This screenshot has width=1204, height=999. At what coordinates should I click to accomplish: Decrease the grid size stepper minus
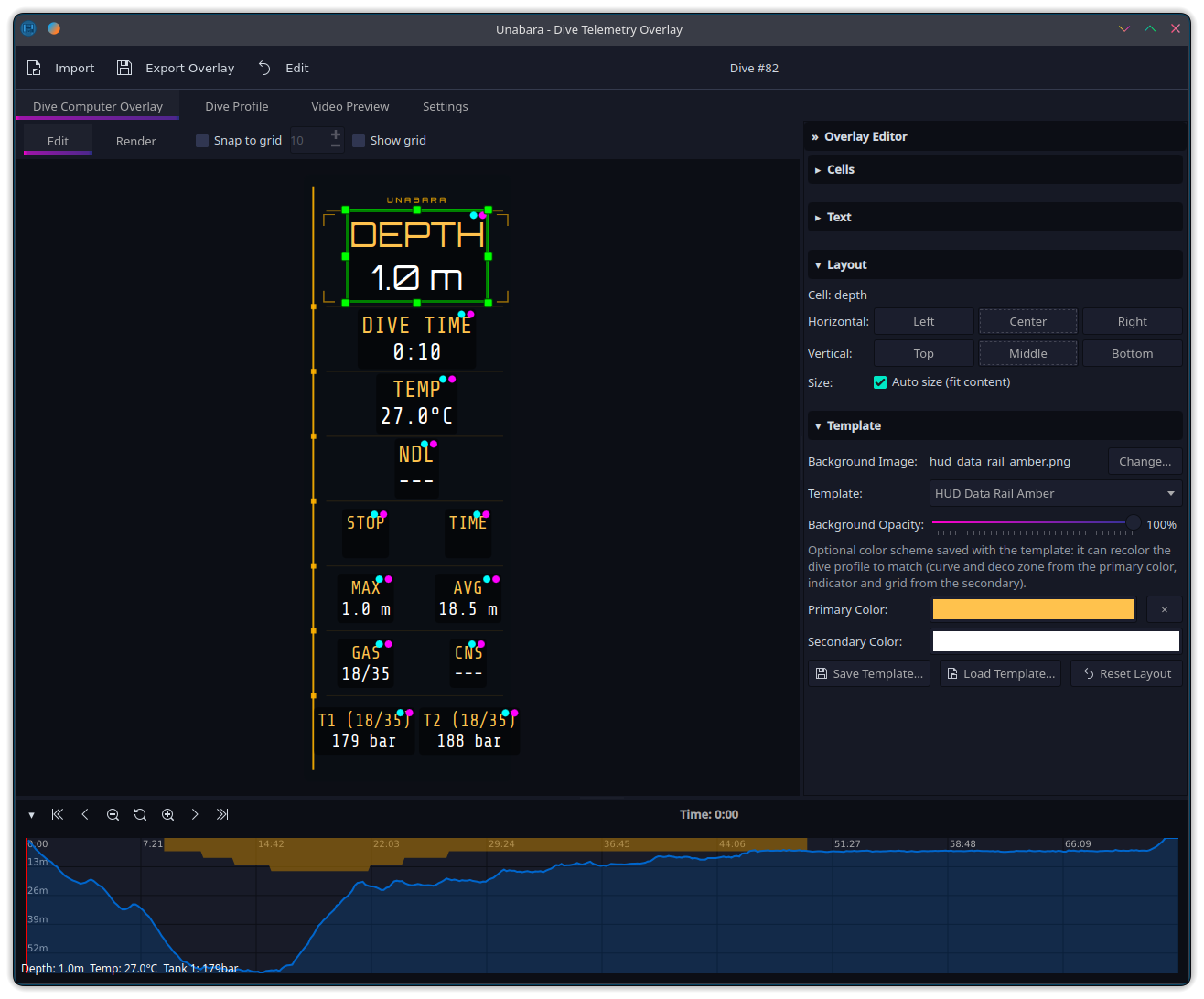(x=336, y=145)
